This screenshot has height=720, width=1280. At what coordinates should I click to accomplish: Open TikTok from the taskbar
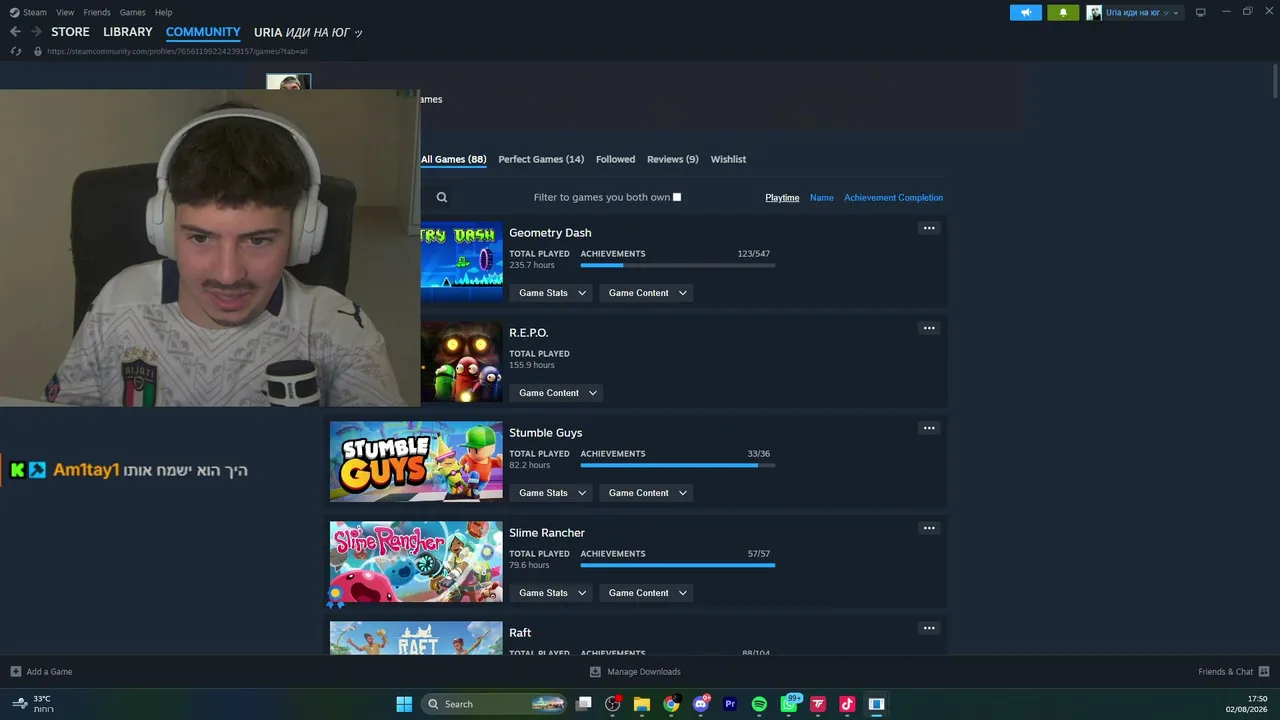click(x=847, y=704)
